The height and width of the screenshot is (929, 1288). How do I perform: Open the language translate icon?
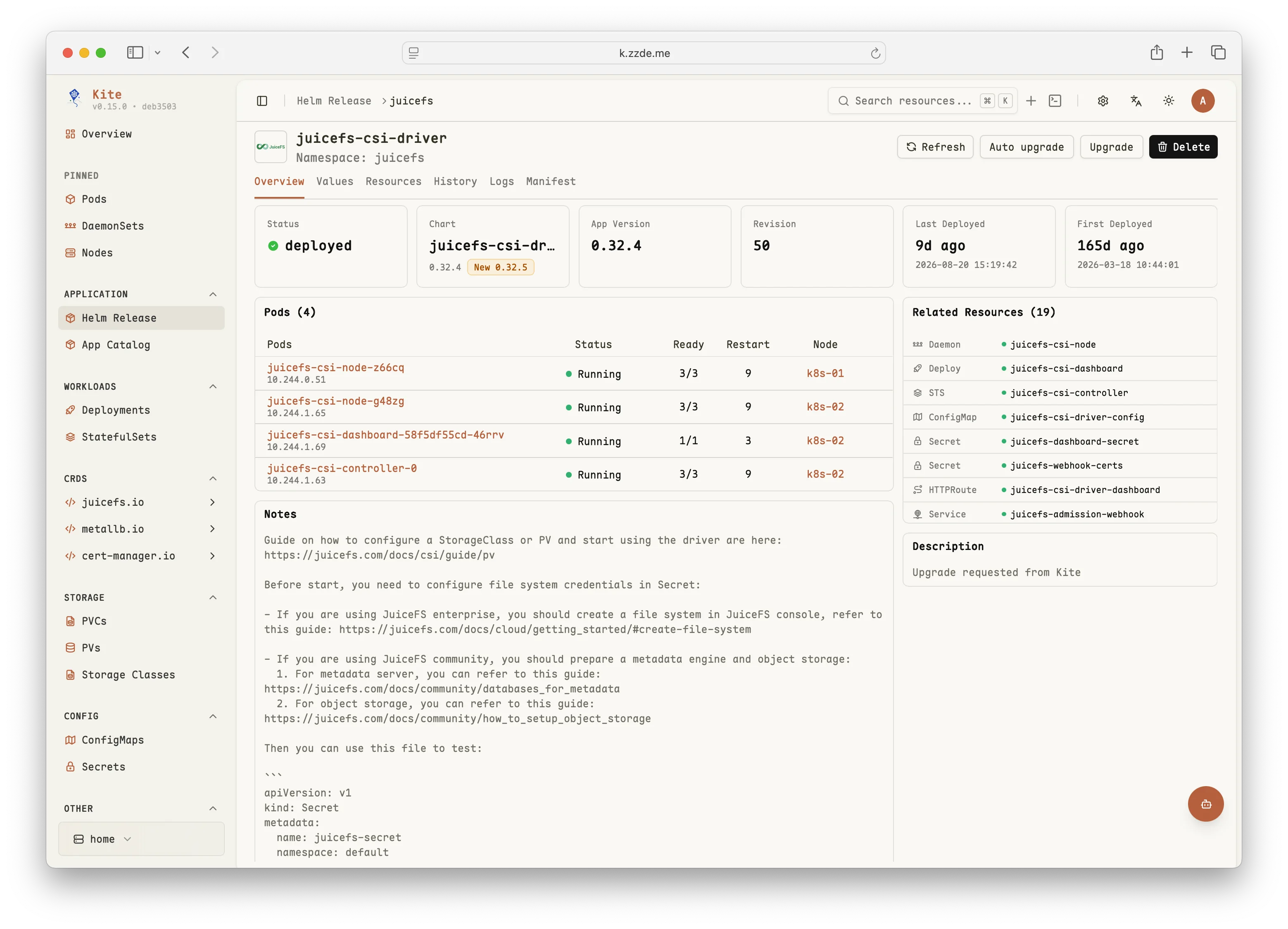click(x=1135, y=101)
